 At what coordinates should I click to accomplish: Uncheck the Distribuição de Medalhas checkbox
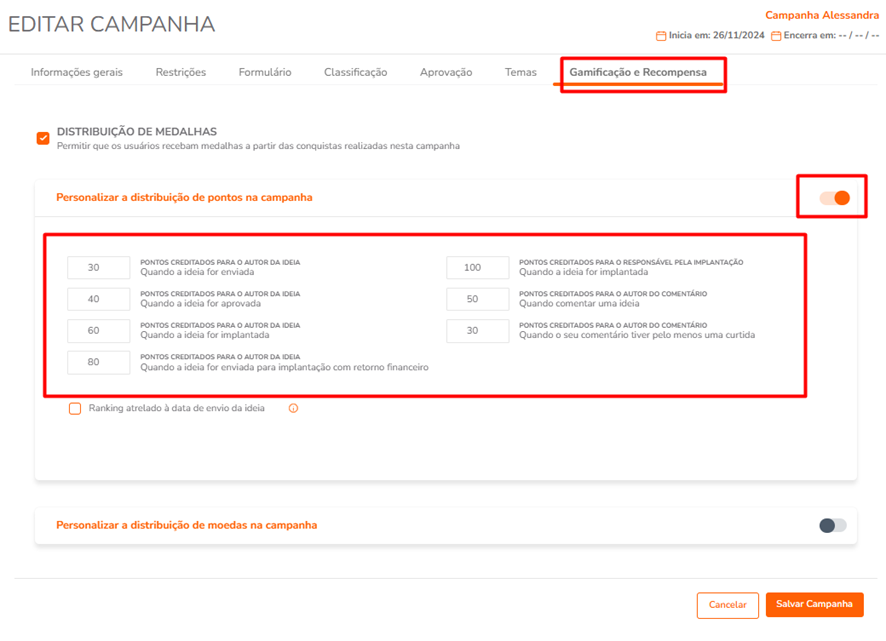point(43,138)
